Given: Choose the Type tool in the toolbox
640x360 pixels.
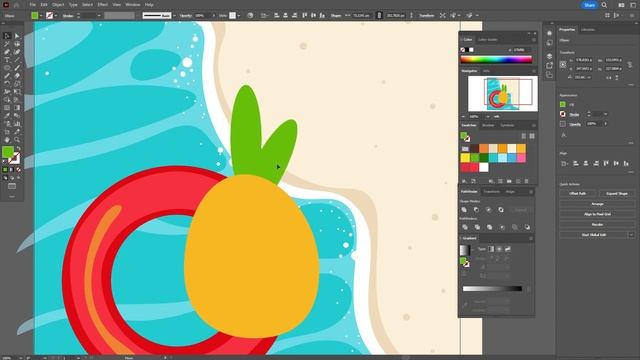Looking at the screenshot, I should tap(7, 60).
